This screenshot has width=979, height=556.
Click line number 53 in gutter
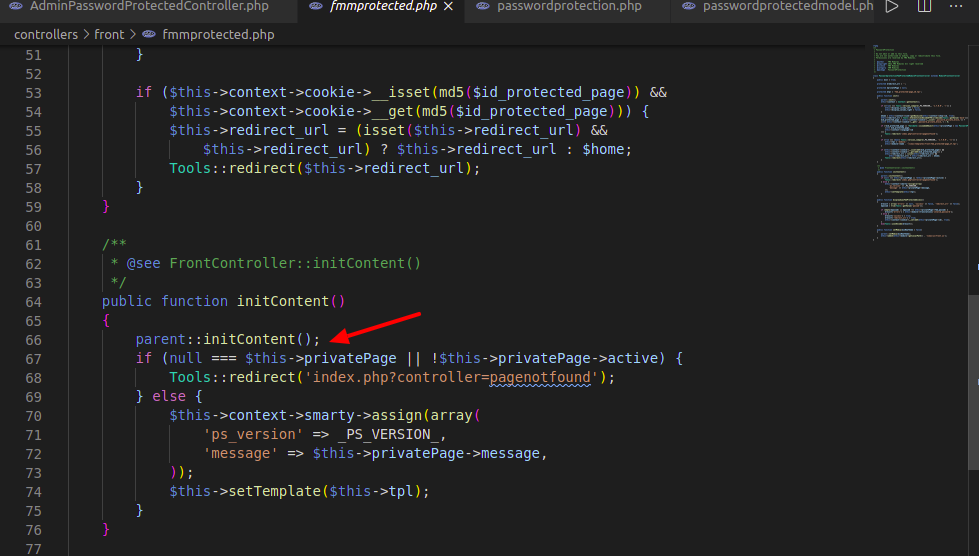[34, 93]
